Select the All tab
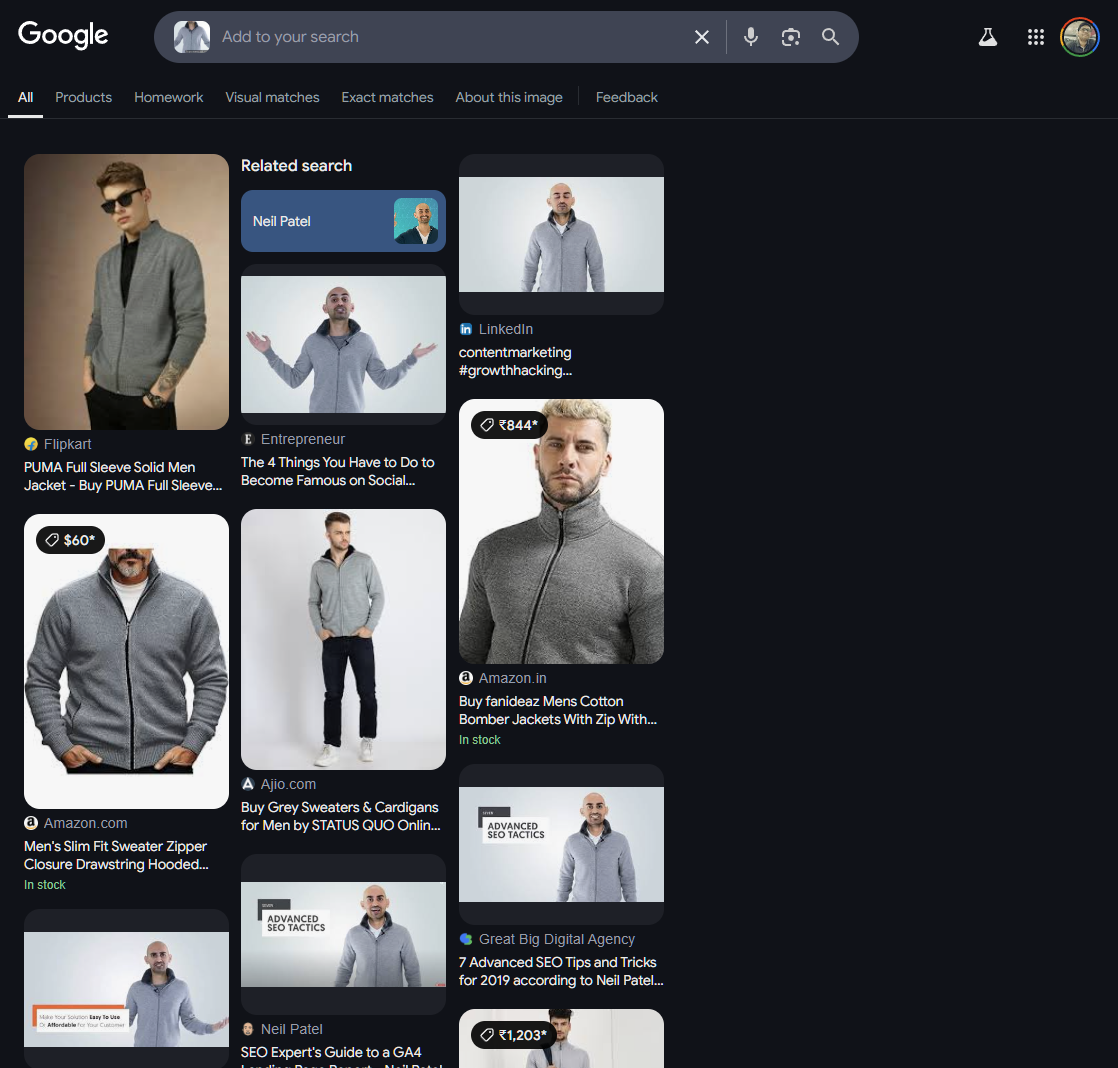 pos(26,98)
